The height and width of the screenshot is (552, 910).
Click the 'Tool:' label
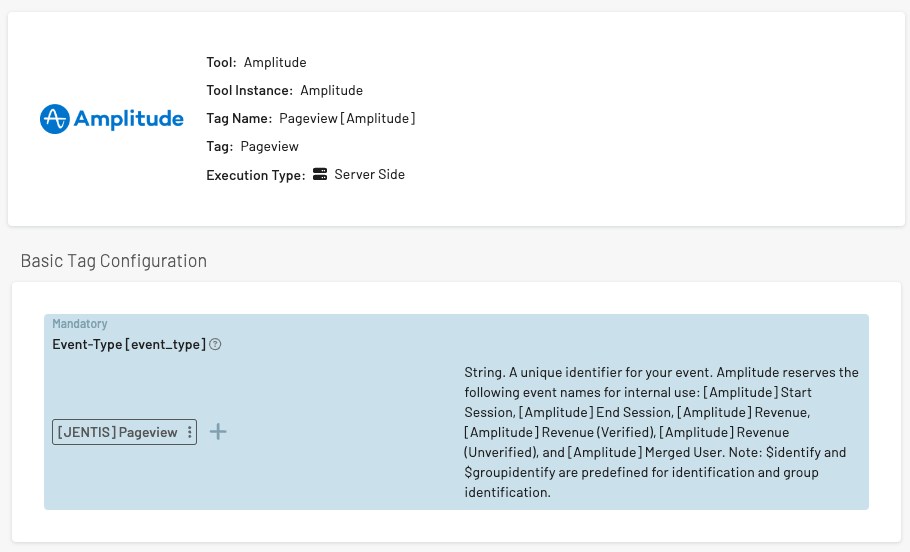coord(221,62)
